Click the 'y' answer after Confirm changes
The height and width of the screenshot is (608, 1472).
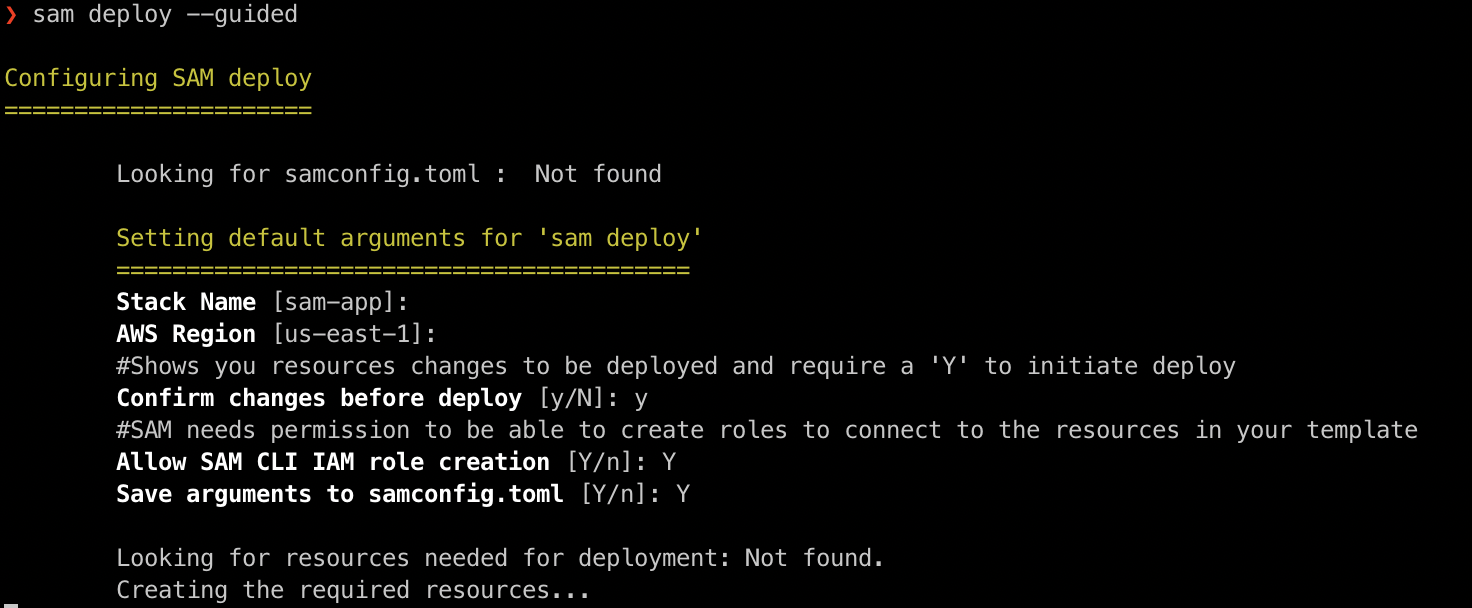(641, 398)
